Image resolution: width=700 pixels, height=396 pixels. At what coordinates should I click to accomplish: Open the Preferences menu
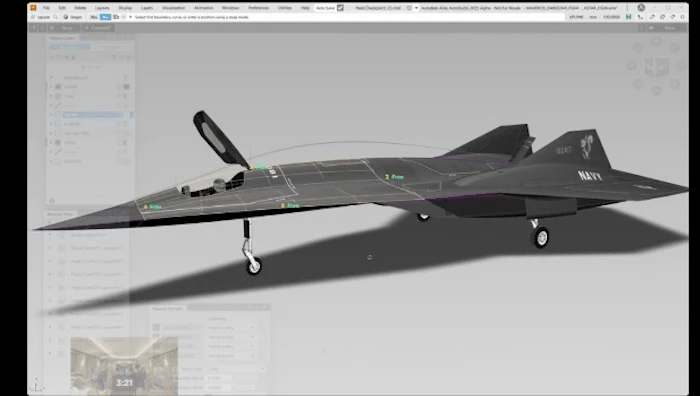coord(258,8)
